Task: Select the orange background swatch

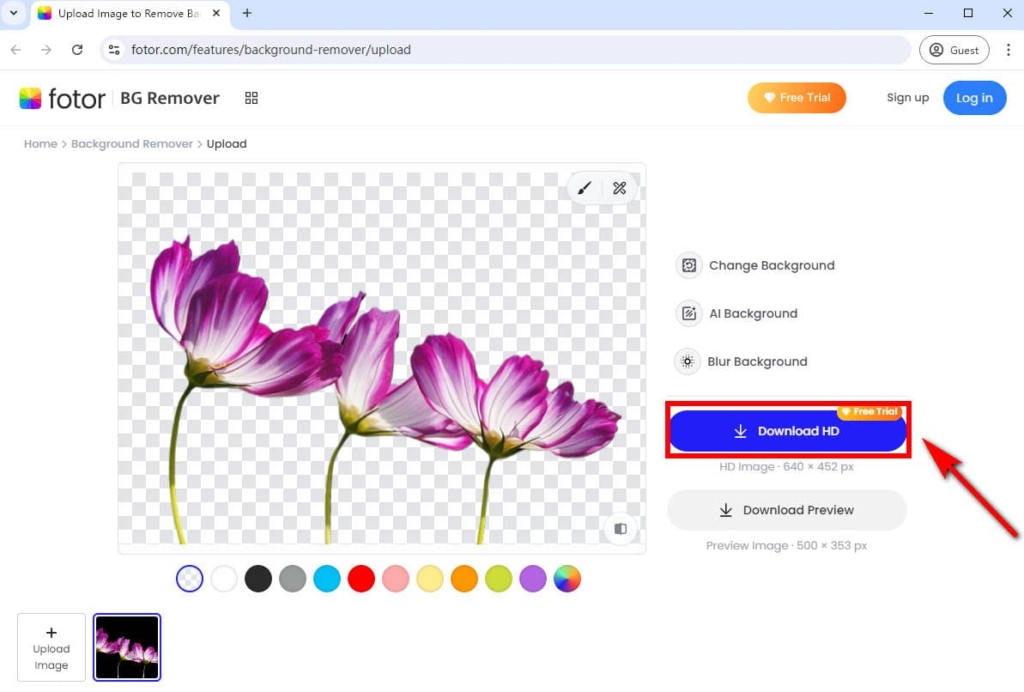Action: [x=464, y=578]
